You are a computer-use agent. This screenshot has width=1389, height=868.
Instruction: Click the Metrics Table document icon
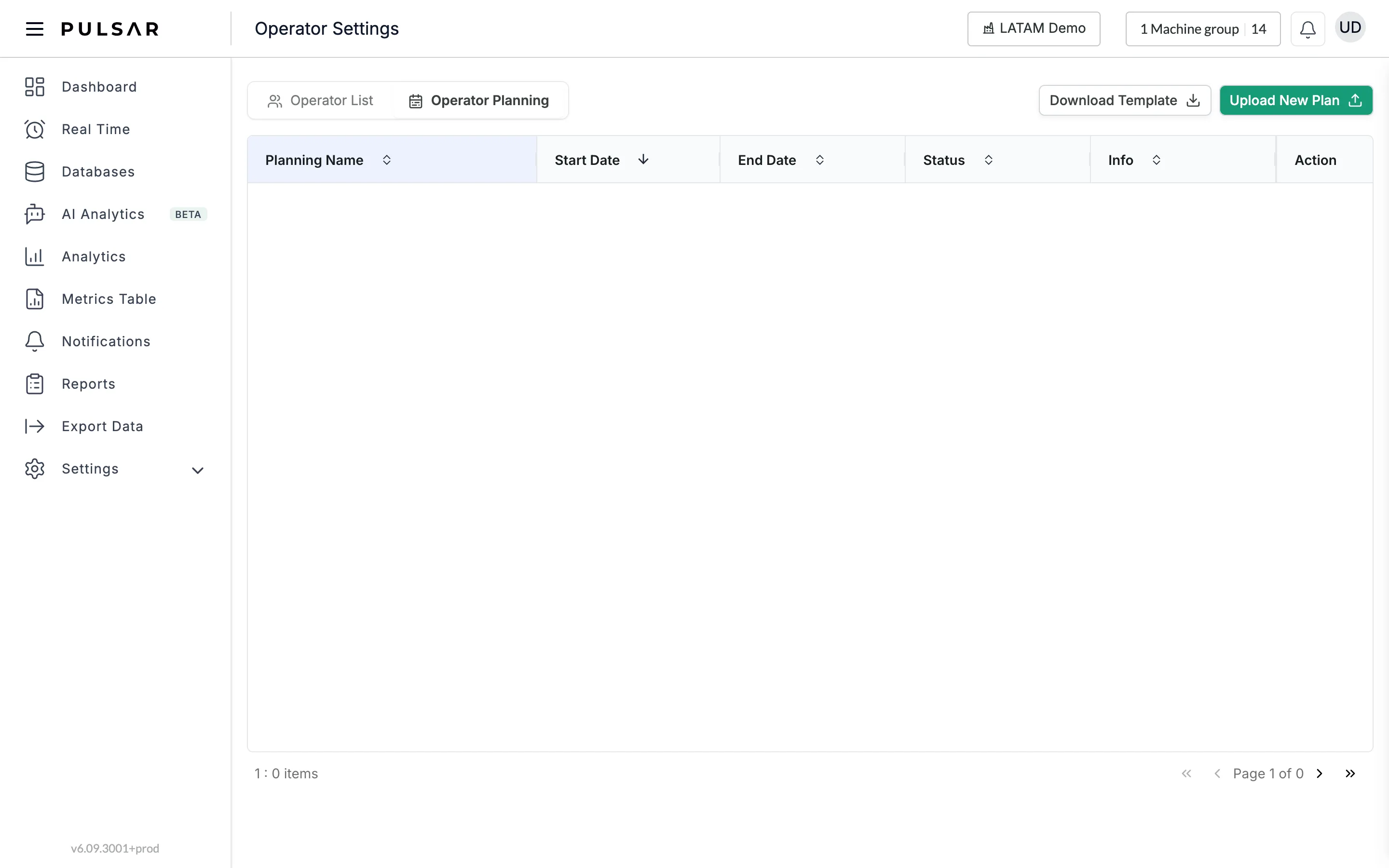click(x=34, y=299)
